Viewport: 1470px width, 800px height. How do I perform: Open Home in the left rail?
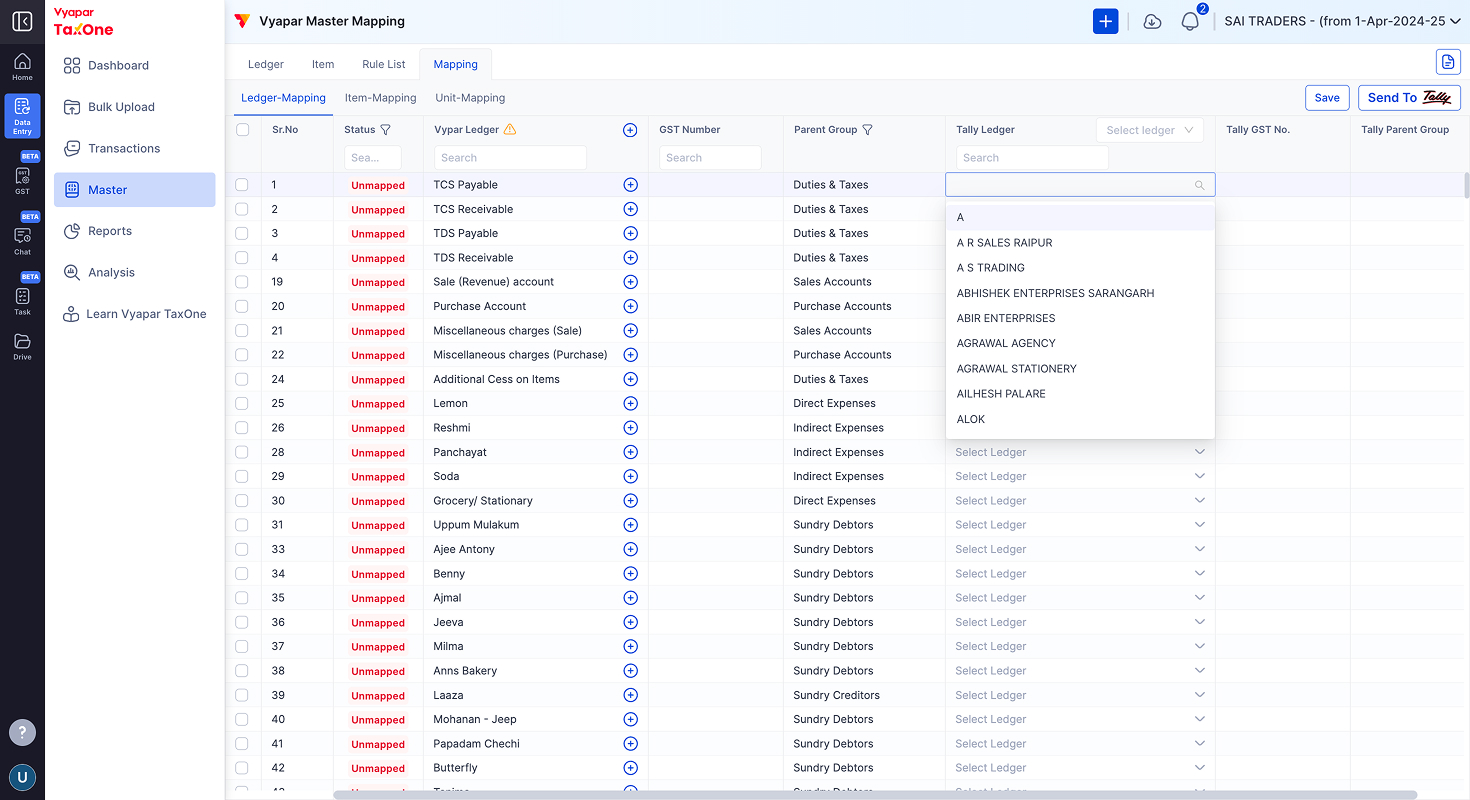(x=22, y=67)
